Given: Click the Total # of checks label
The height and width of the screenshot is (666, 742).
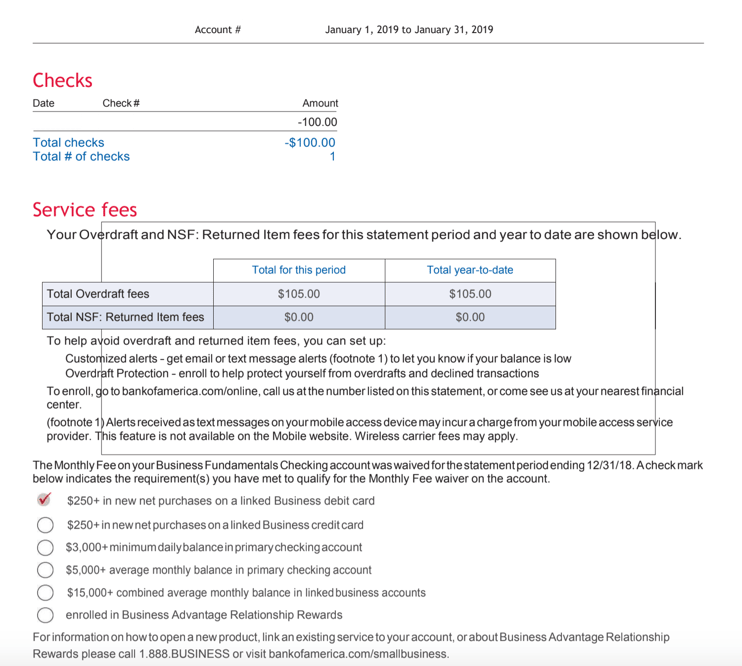Looking at the screenshot, I should tap(81, 157).
